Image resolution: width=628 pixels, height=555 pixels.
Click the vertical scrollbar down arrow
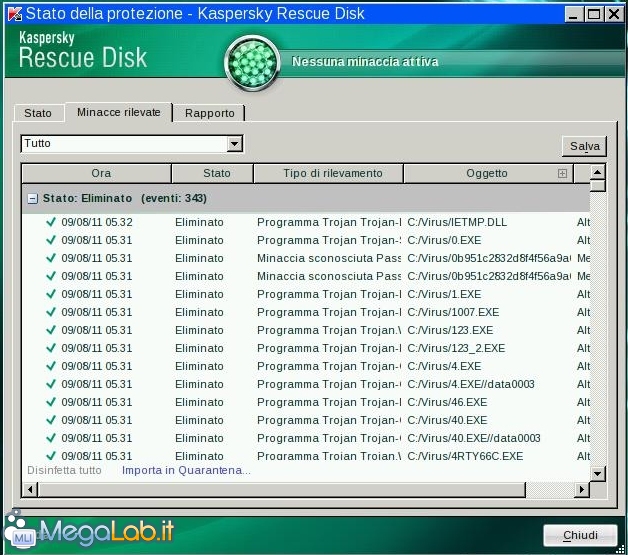tap(598, 474)
